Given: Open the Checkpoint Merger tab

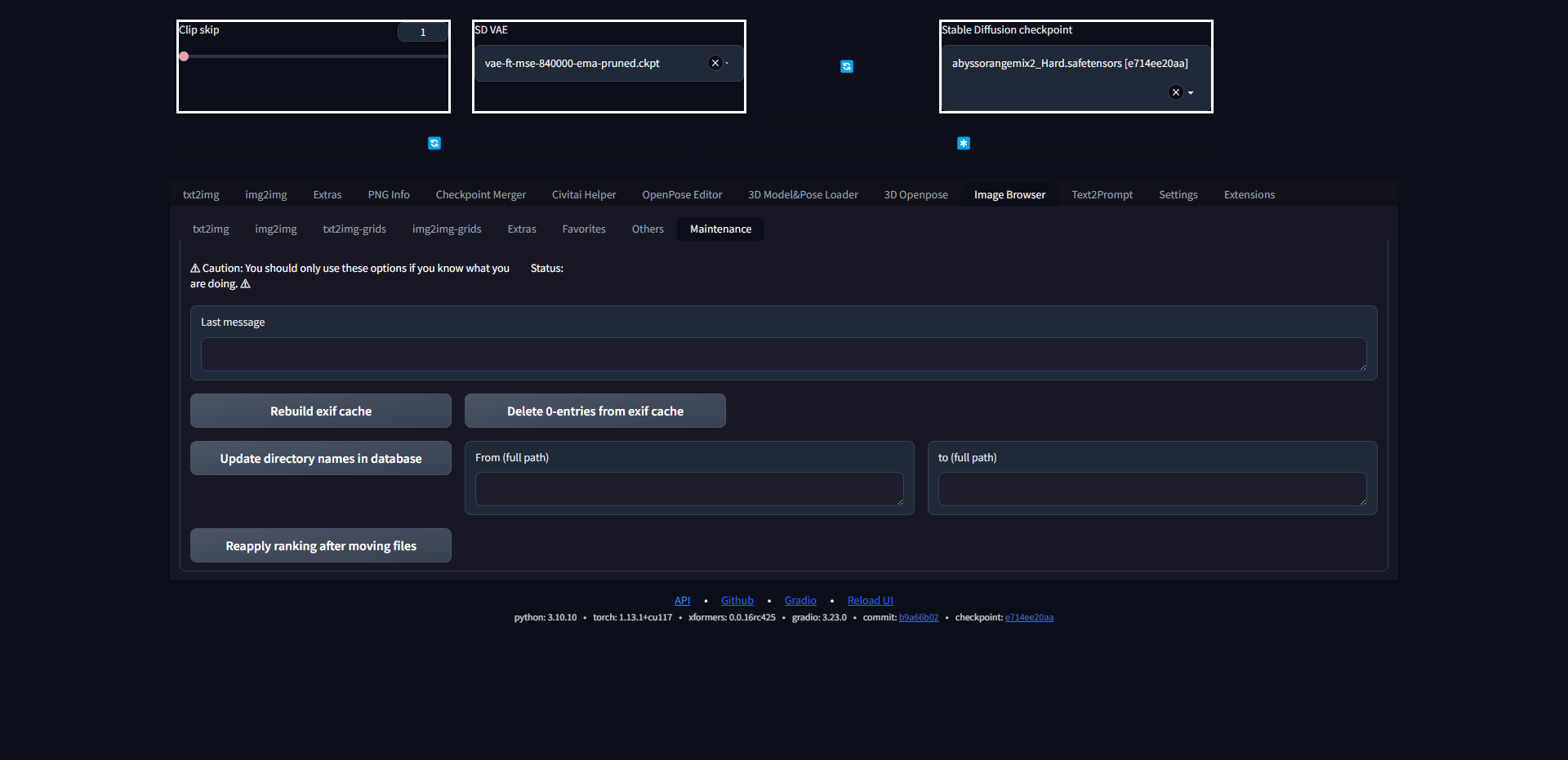Looking at the screenshot, I should click(x=480, y=194).
